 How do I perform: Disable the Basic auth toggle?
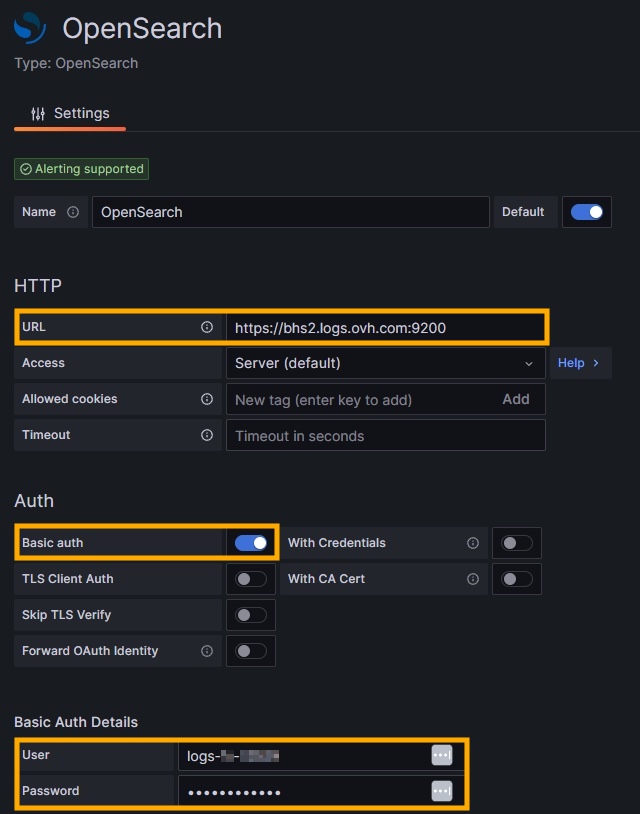251,543
